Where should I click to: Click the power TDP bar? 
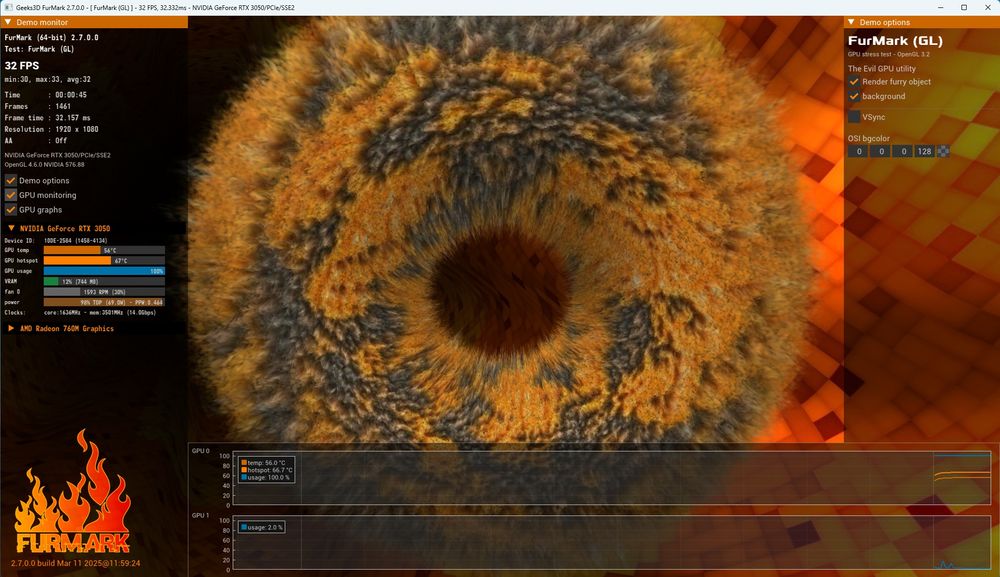pos(104,302)
